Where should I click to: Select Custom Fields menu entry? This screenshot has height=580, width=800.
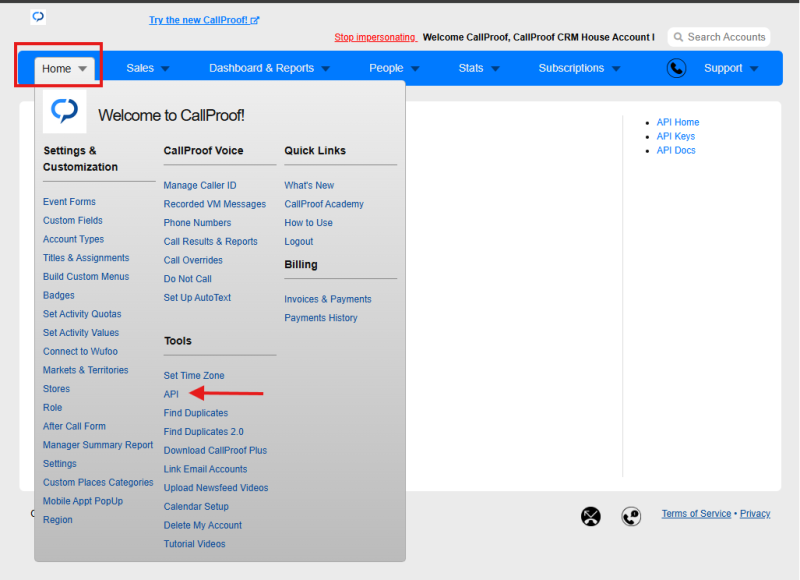72,220
